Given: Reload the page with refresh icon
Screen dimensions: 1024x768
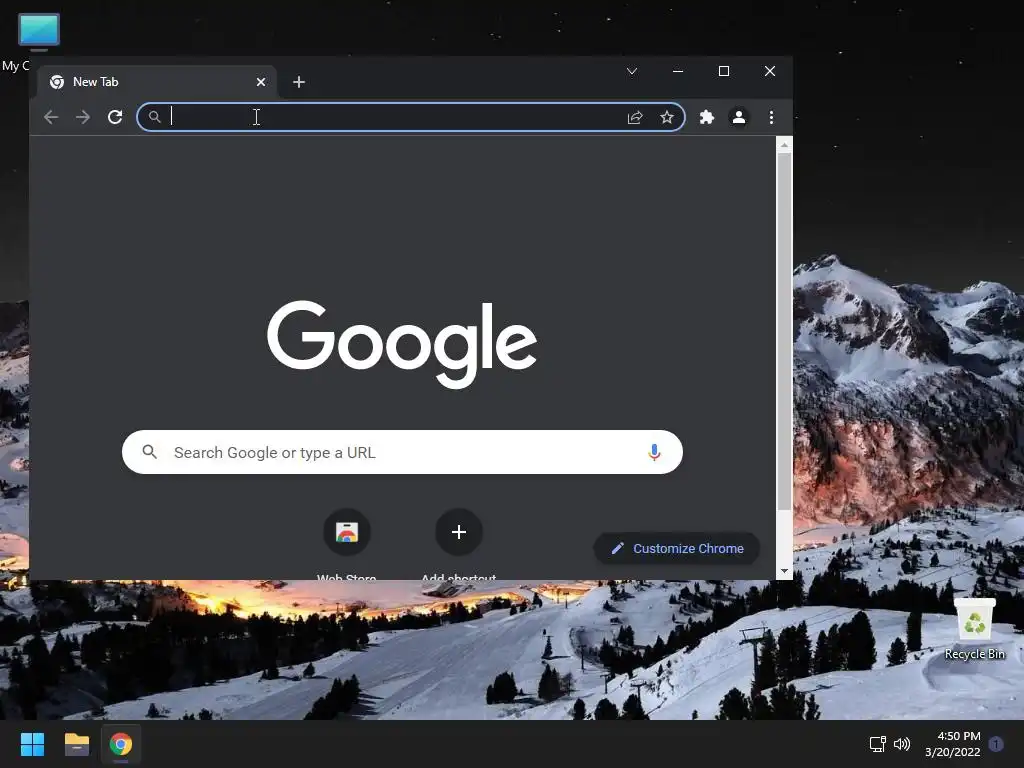Looking at the screenshot, I should 115,117.
